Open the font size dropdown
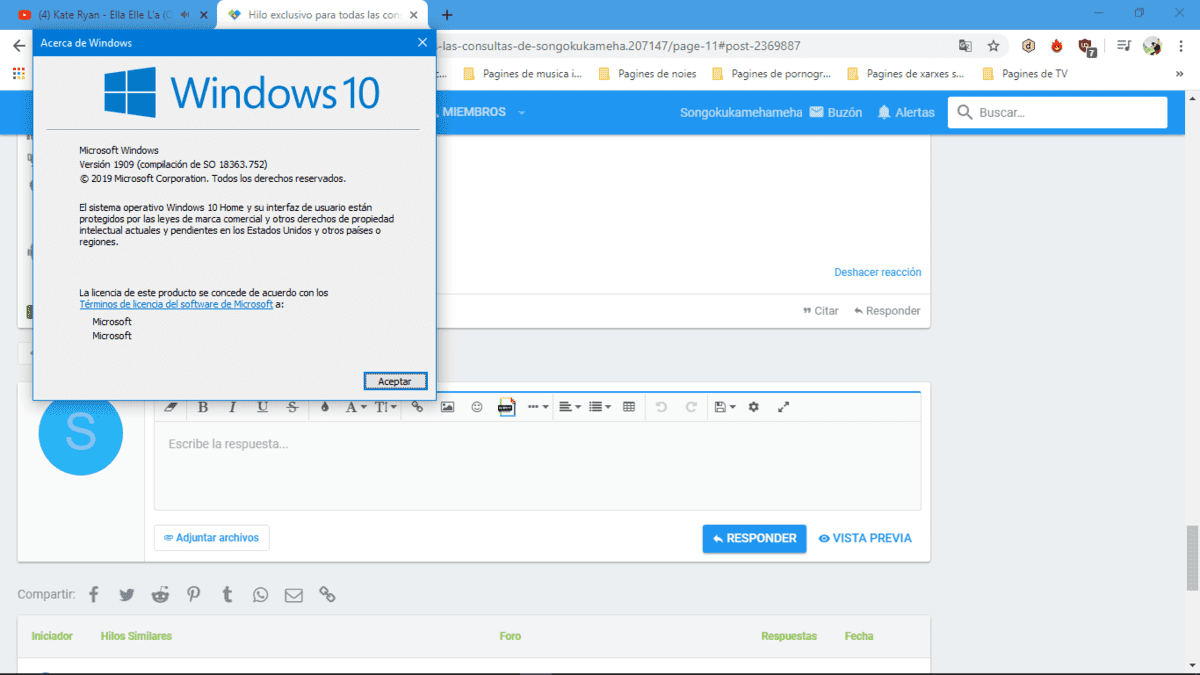 point(386,407)
